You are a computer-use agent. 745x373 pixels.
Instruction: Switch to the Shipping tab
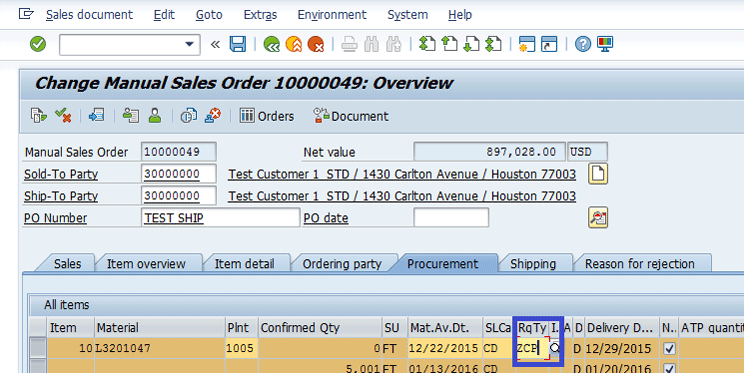[x=533, y=264]
